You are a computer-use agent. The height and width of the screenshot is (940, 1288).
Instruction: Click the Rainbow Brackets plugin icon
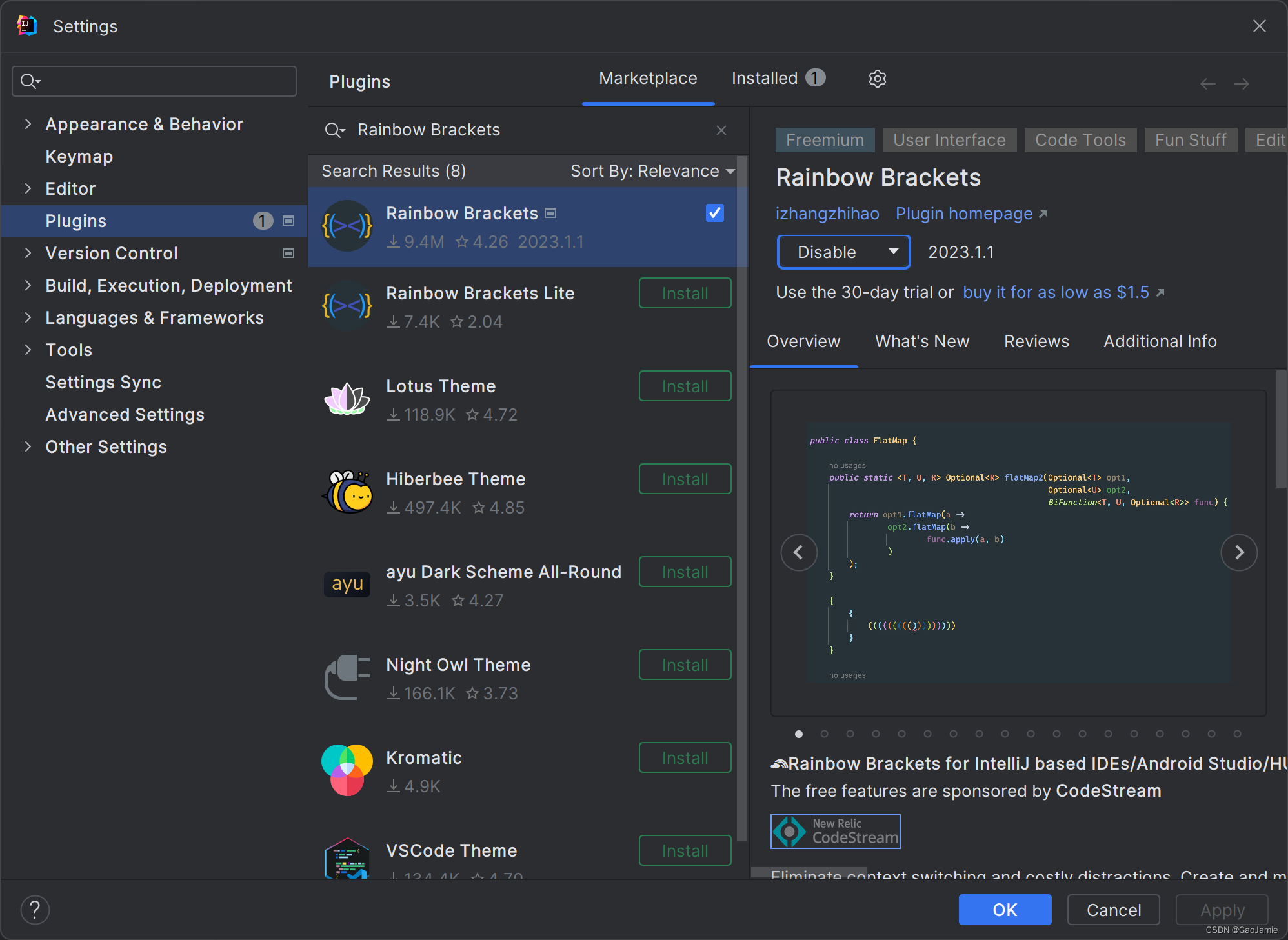point(347,226)
